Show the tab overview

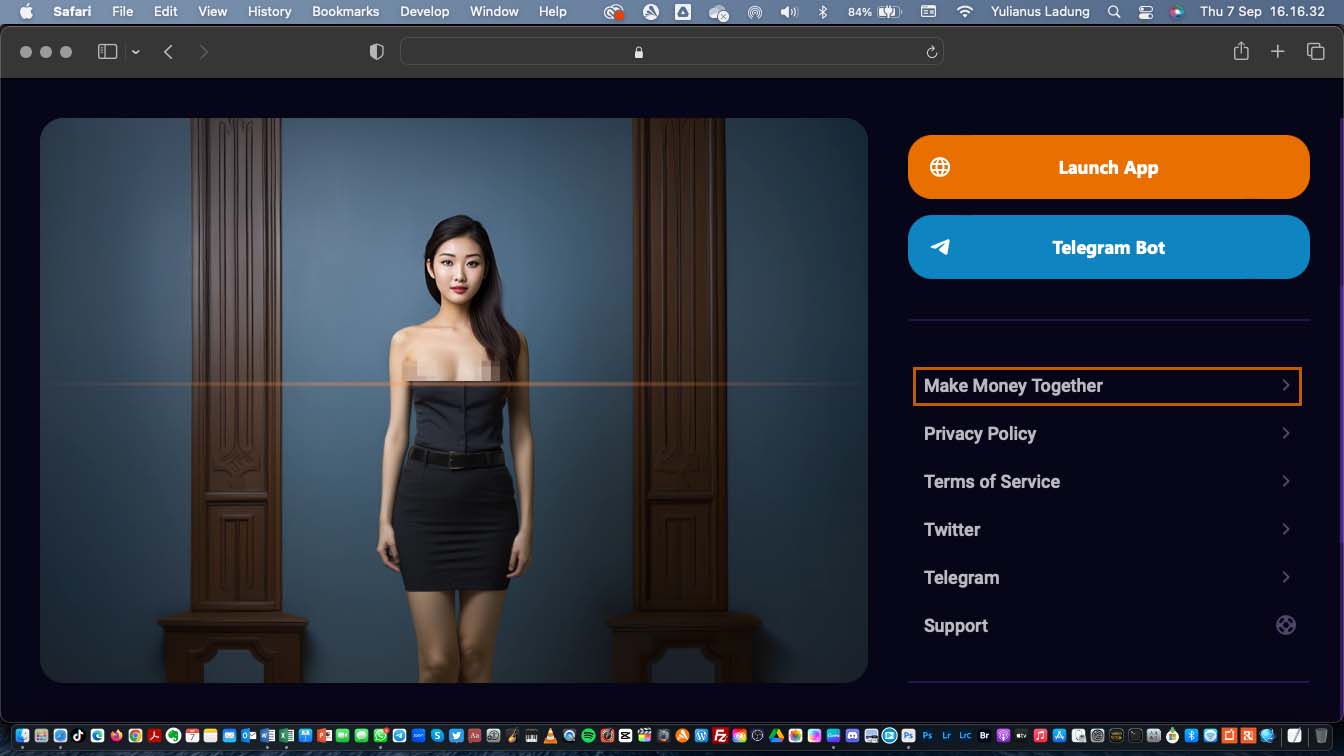tap(1315, 52)
